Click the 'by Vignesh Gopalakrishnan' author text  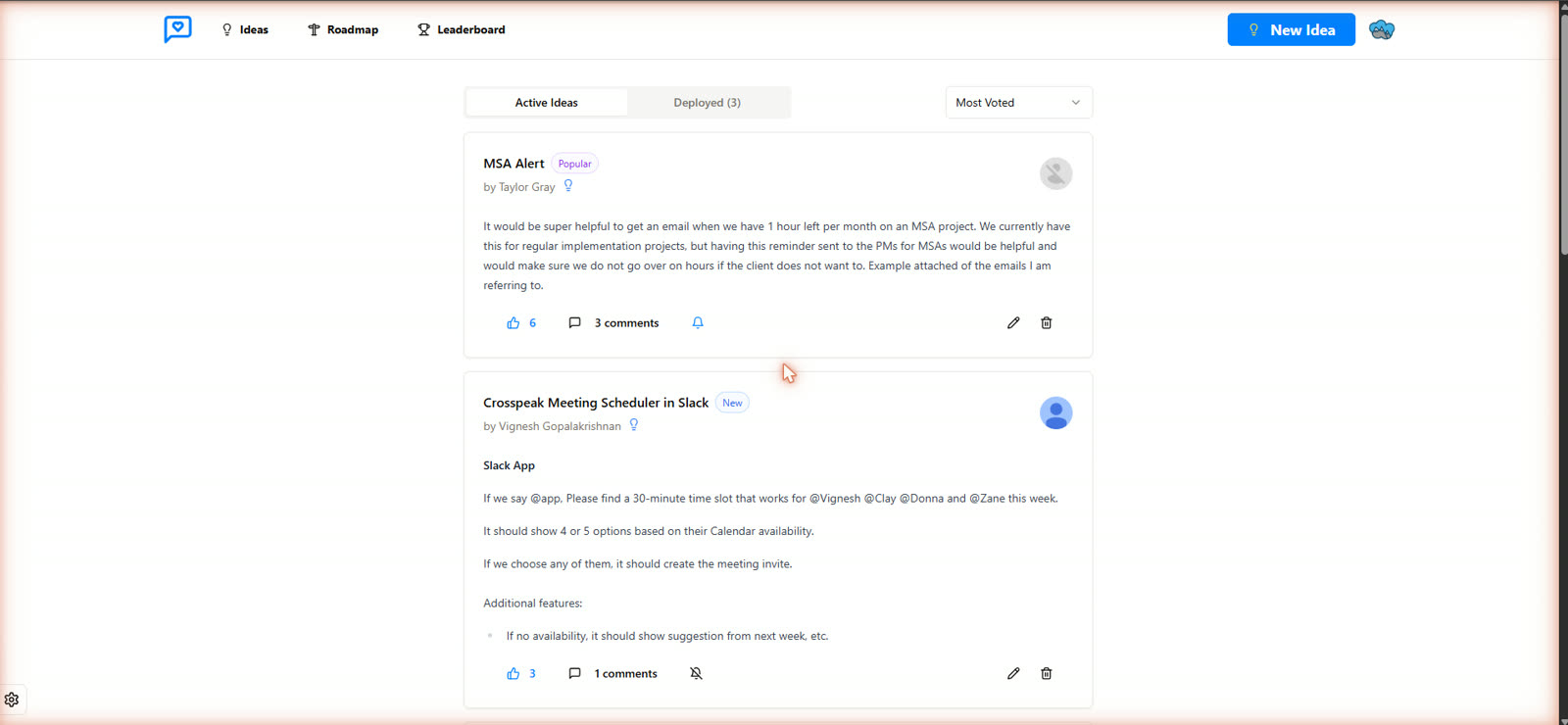point(552,426)
